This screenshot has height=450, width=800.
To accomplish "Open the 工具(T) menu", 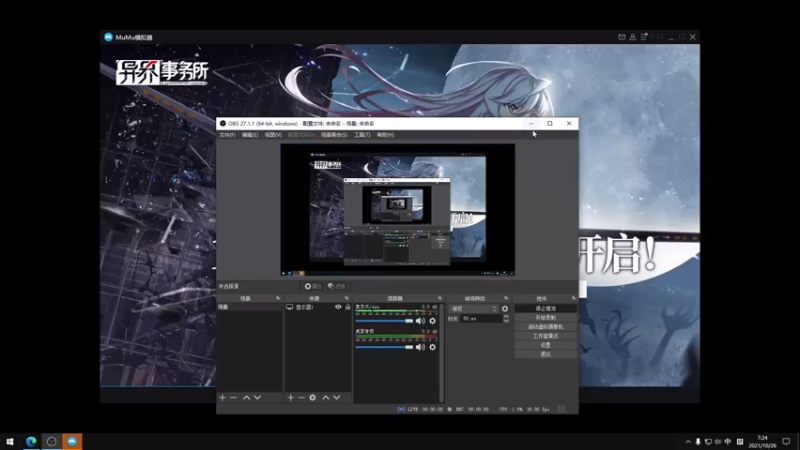I will (362, 135).
